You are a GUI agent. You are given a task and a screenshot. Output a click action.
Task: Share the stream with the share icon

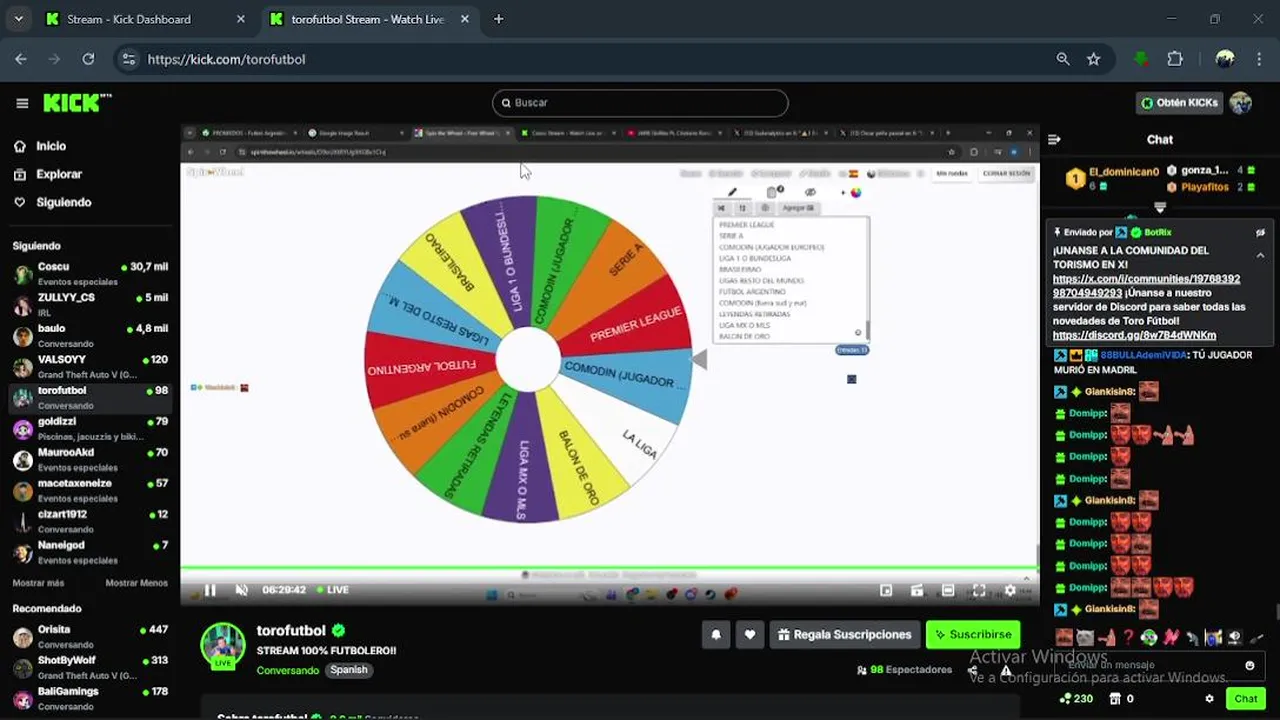click(972, 670)
